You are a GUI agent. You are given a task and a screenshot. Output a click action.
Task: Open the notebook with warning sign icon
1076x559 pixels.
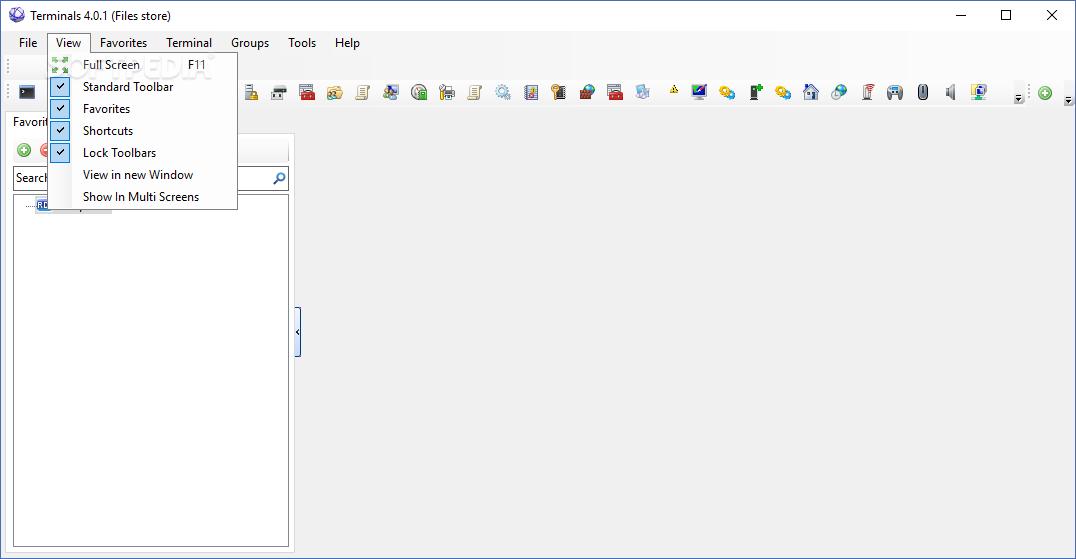click(x=531, y=92)
